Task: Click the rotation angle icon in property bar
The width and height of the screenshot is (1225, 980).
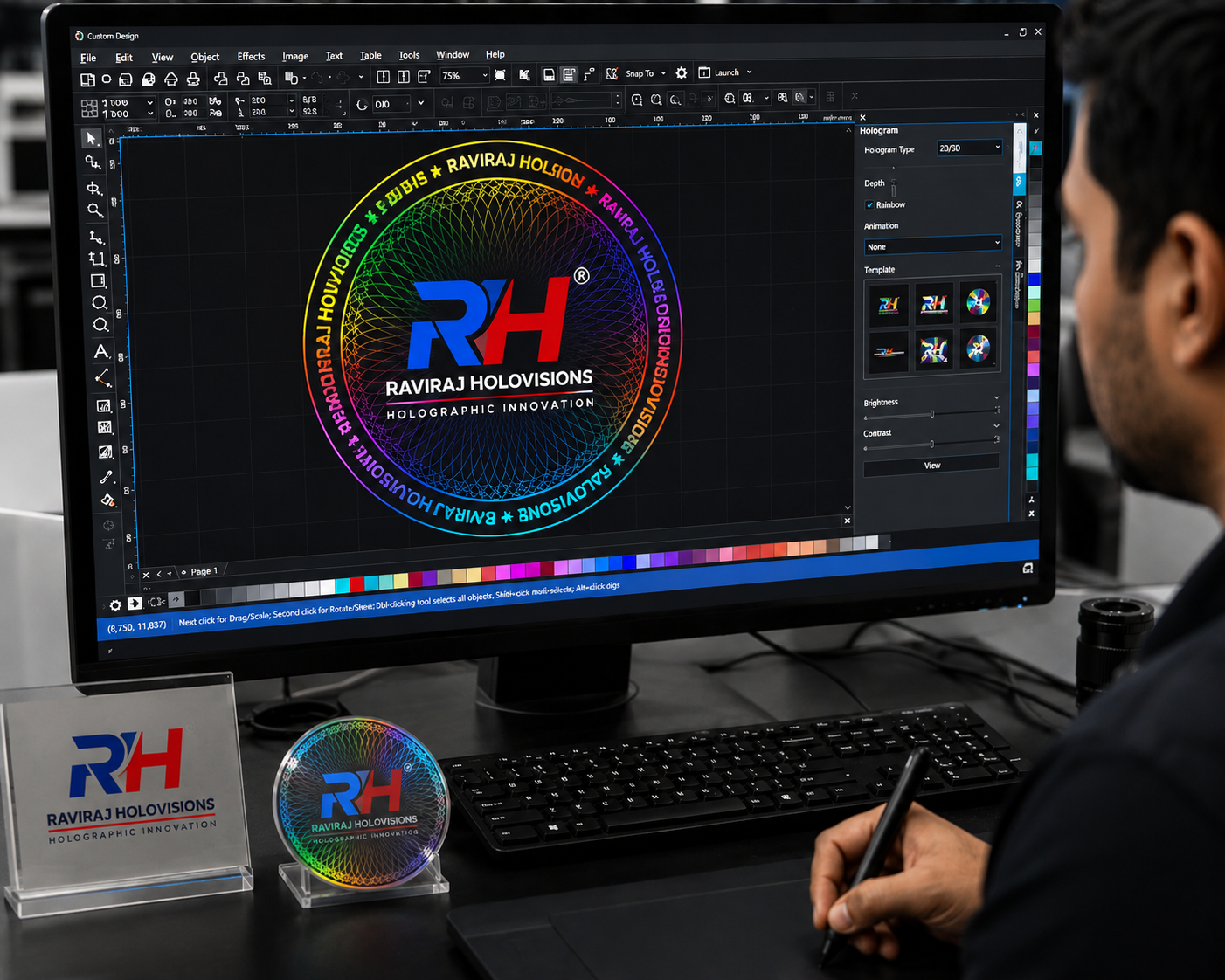Action: [362, 105]
